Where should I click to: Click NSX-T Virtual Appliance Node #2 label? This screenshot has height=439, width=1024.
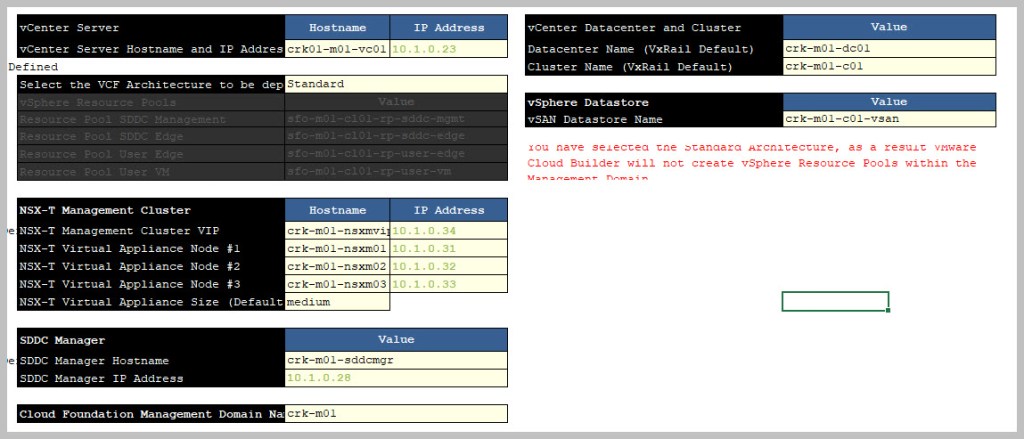151,266
